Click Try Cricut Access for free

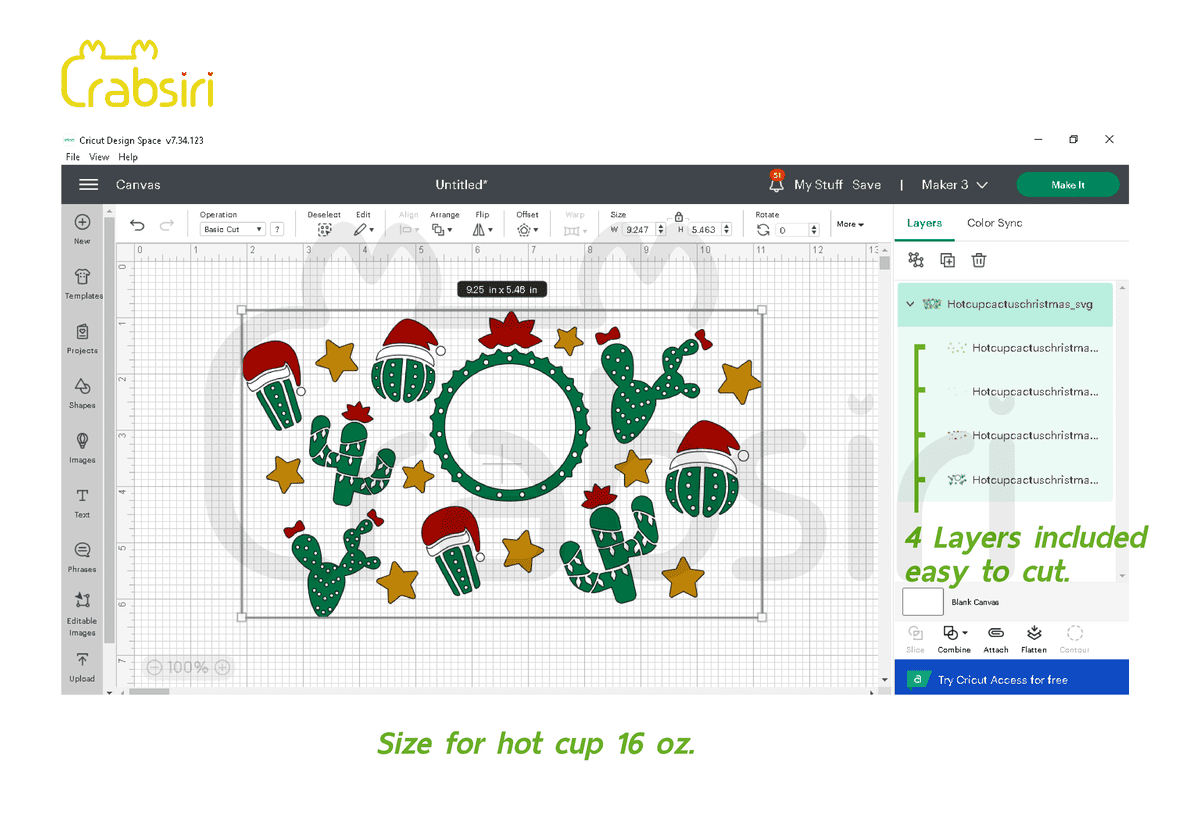1002,680
